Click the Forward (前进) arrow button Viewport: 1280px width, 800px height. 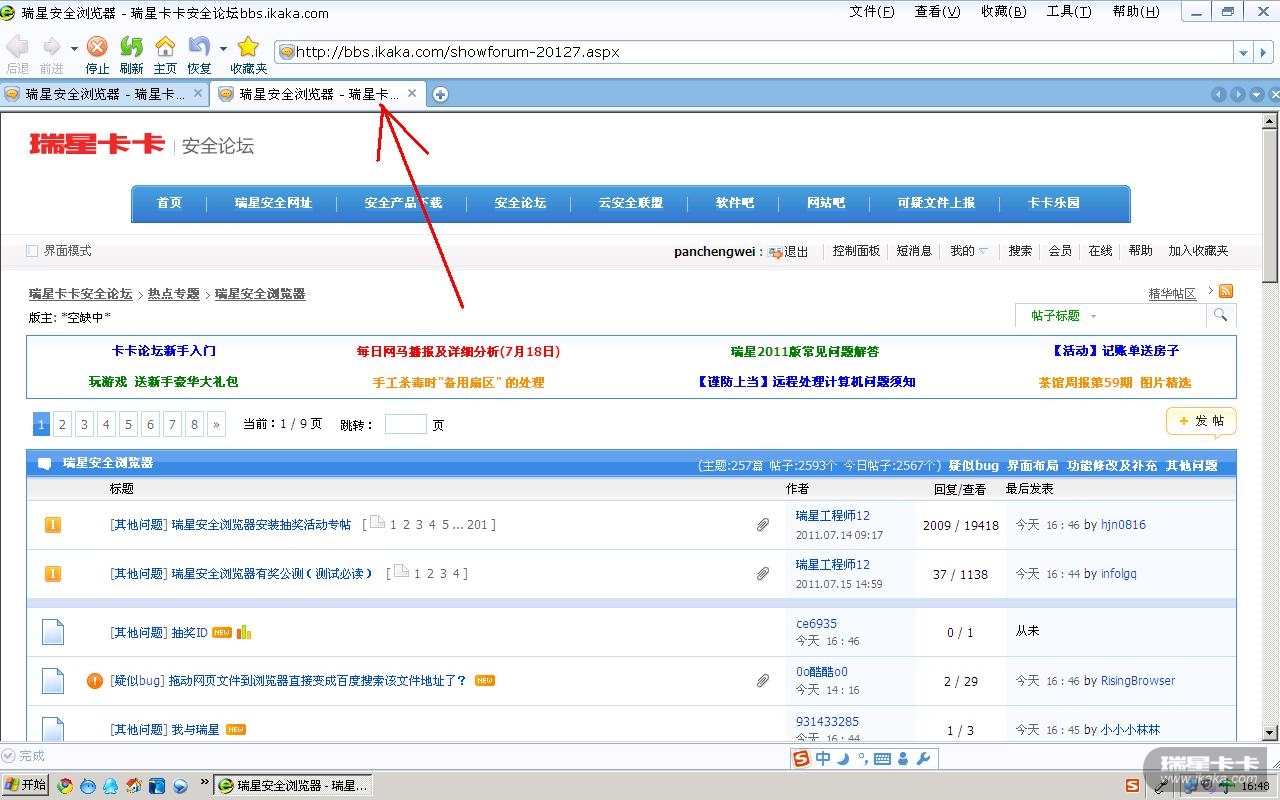point(51,47)
